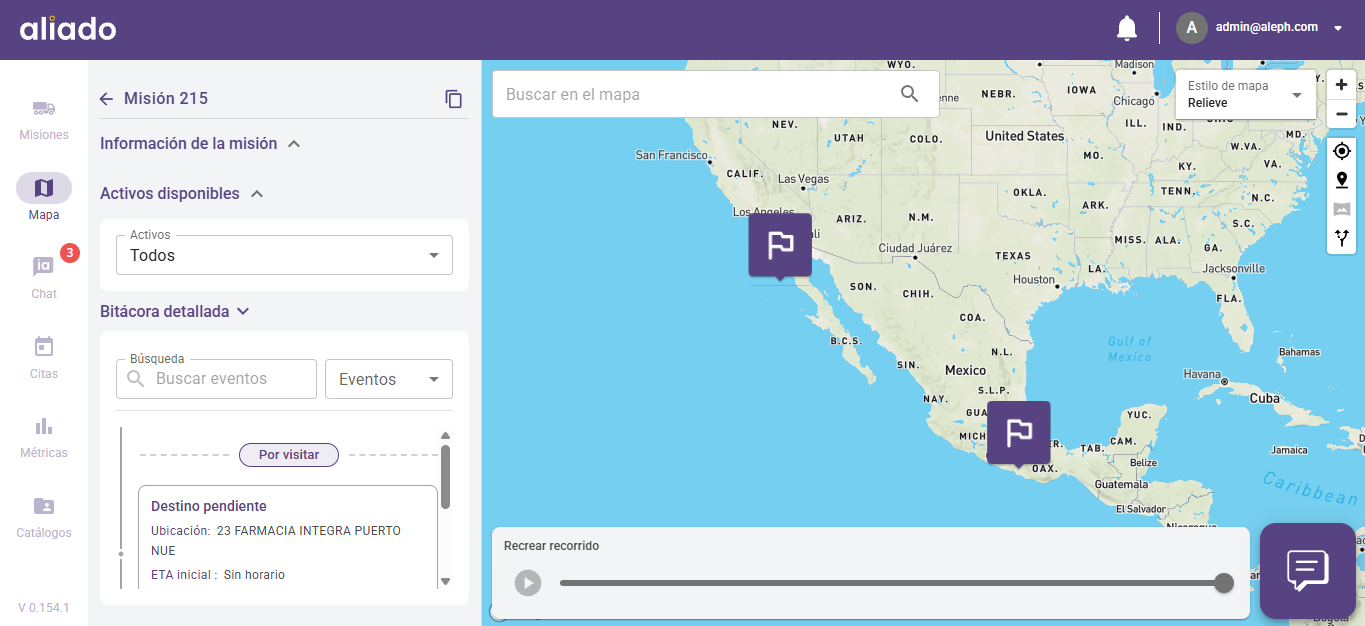Go to Misiones in the sidebar

point(44,119)
